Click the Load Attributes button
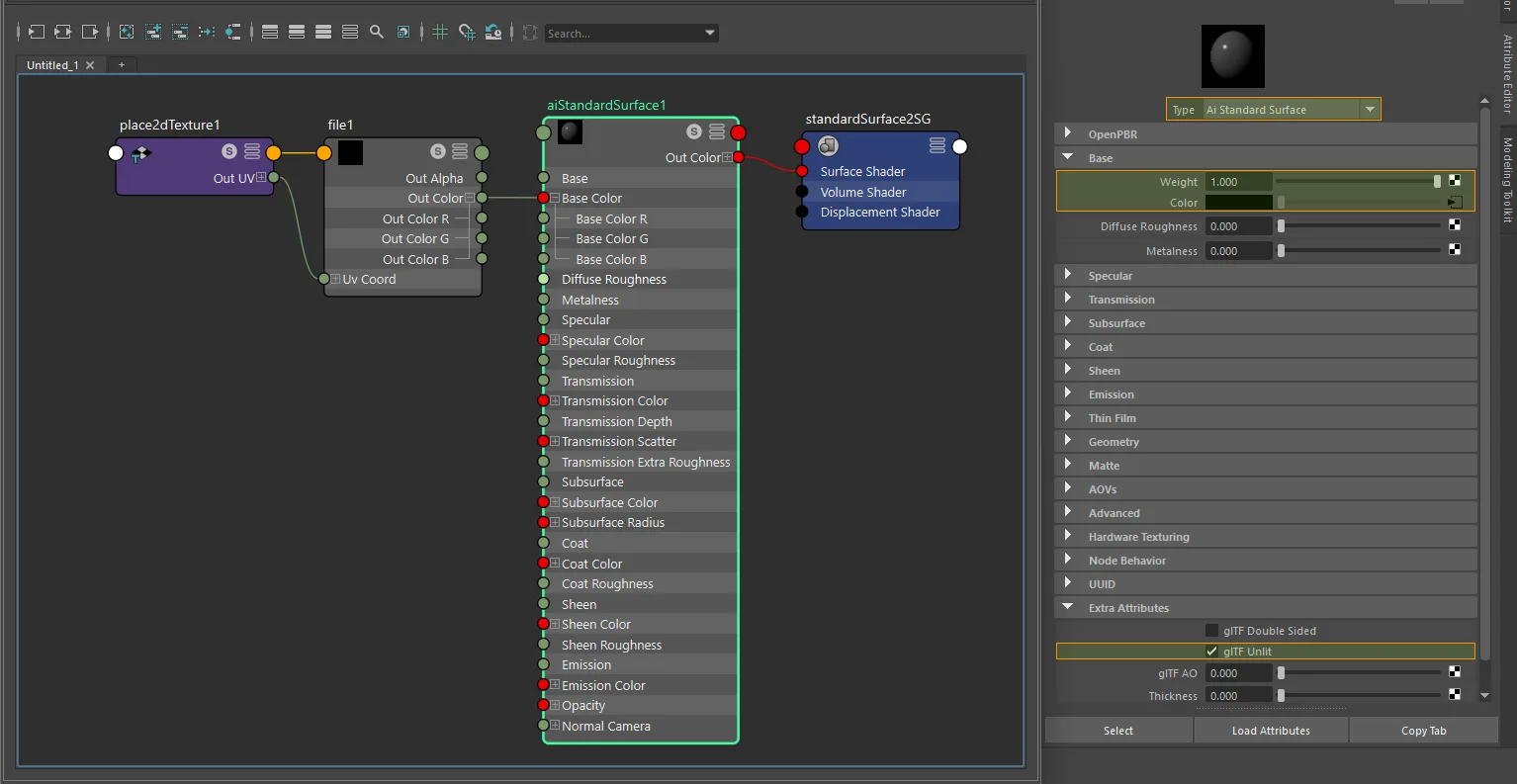 point(1271,731)
